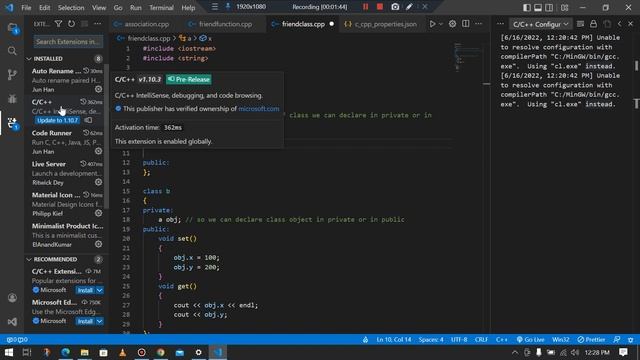Image resolution: width=640 pixels, height=360 pixels.
Task: Click the Search Extensions input field
Action: tap(68, 41)
